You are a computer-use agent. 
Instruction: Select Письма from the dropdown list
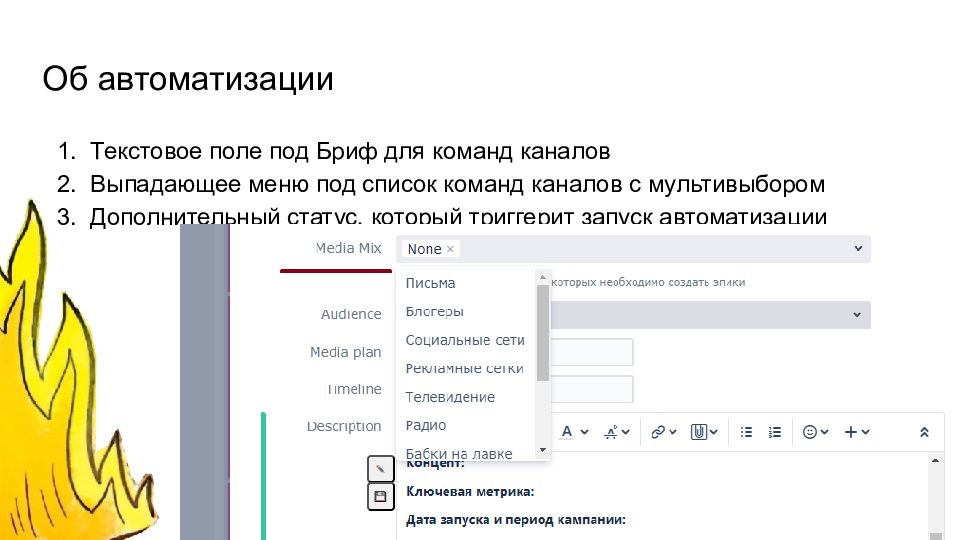coord(430,283)
